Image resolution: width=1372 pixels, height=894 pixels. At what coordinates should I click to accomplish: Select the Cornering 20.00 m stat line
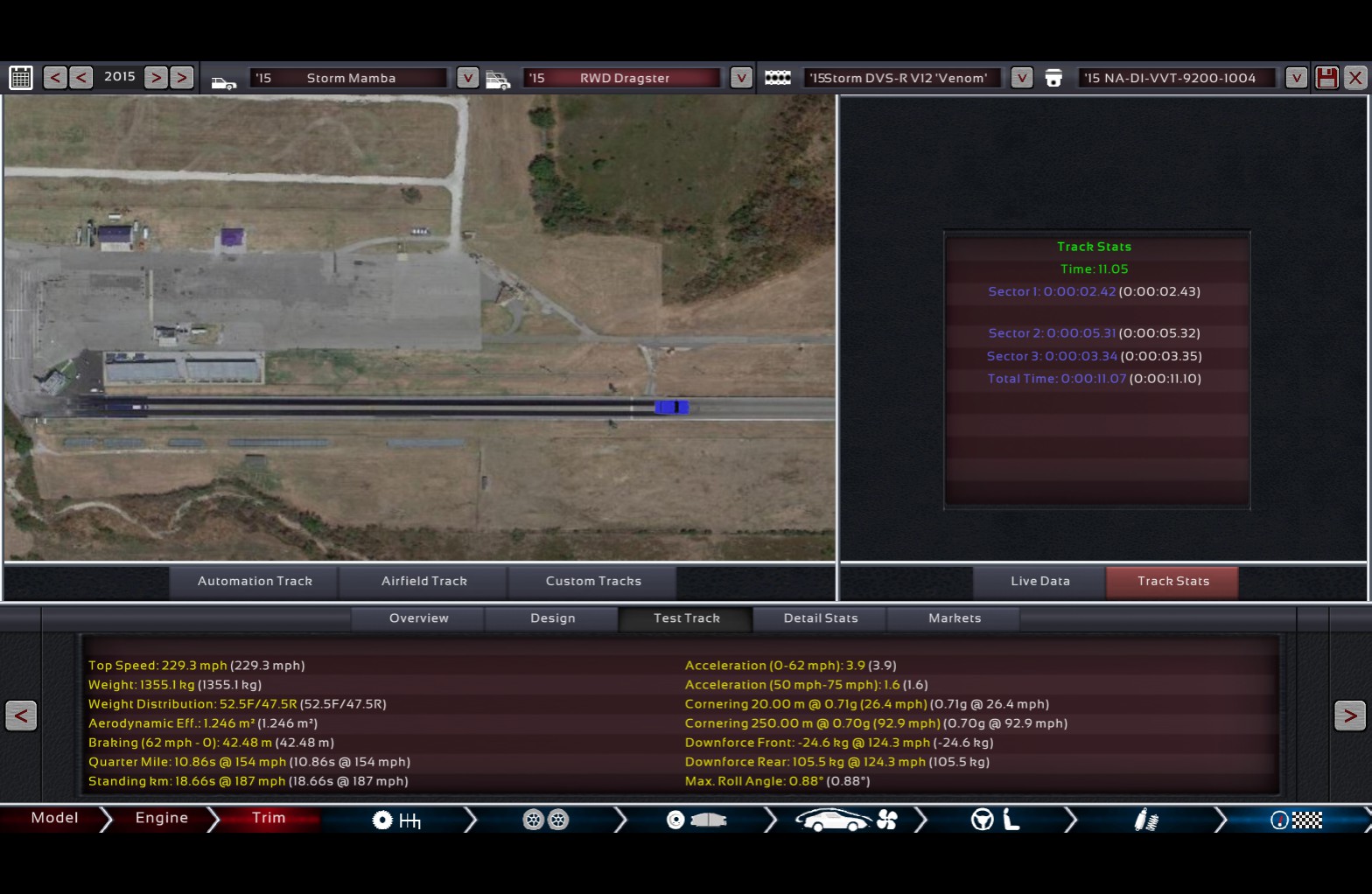pos(867,704)
